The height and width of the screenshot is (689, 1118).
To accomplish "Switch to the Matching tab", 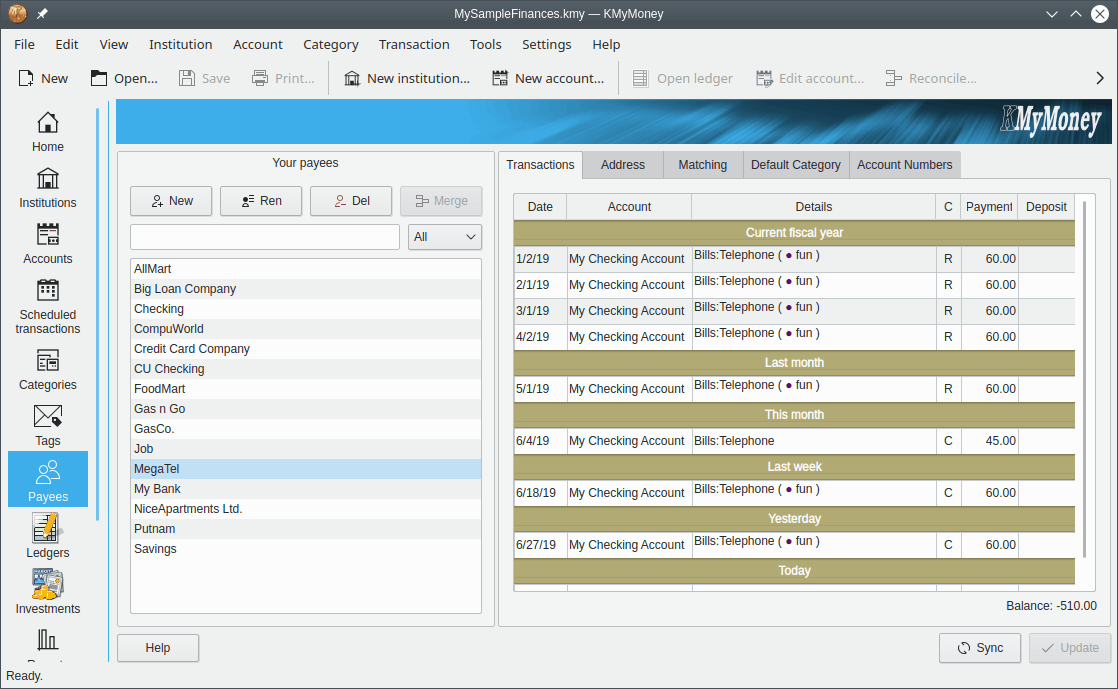I will tap(702, 165).
